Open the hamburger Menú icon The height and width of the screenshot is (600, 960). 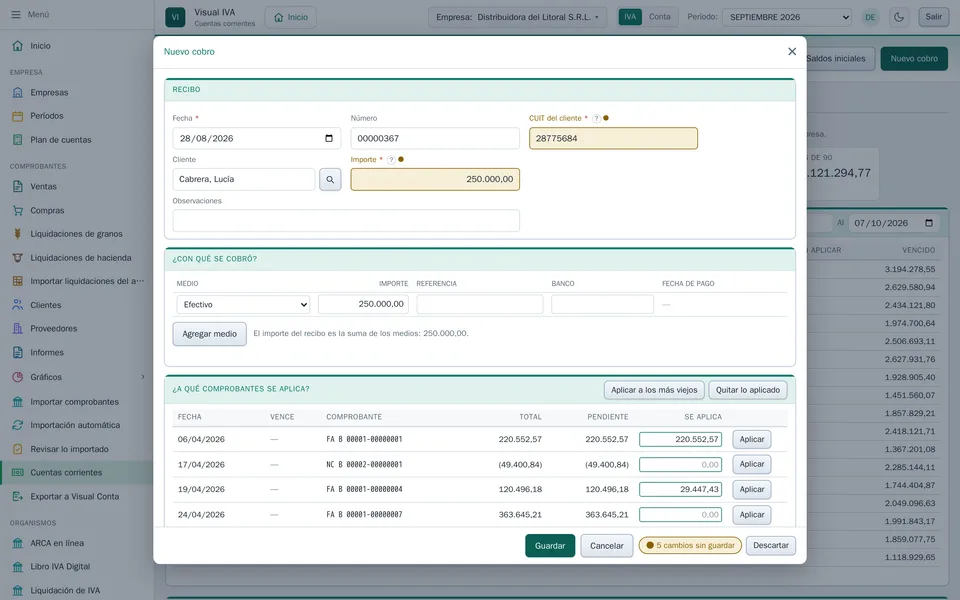(x=16, y=14)
